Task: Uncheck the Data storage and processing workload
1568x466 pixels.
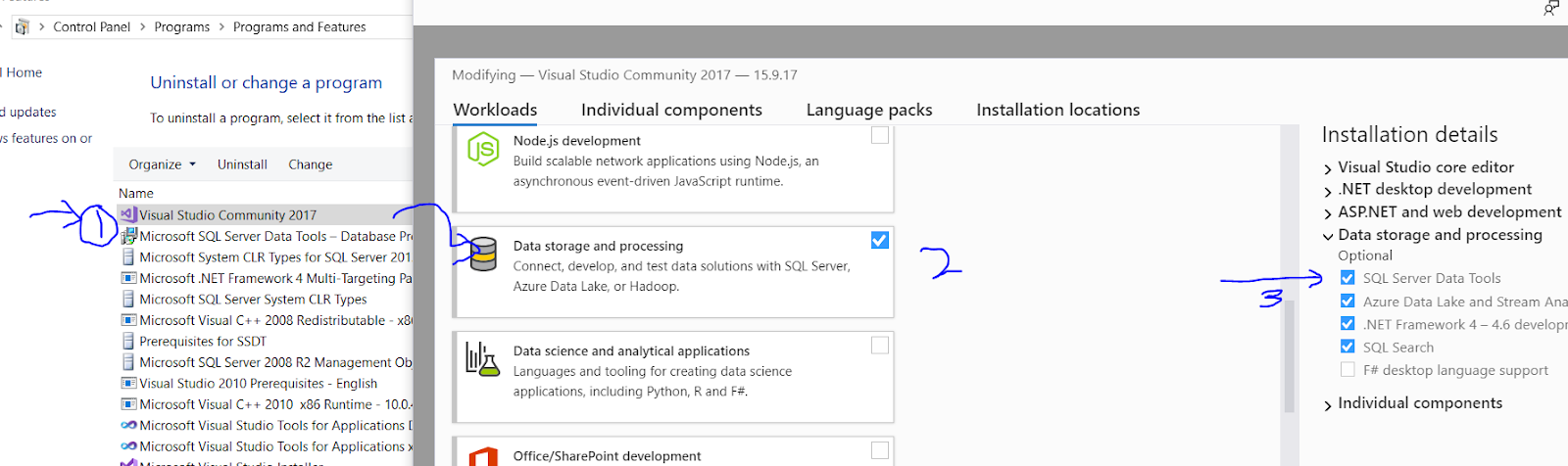Action: (x=880, y=240)
